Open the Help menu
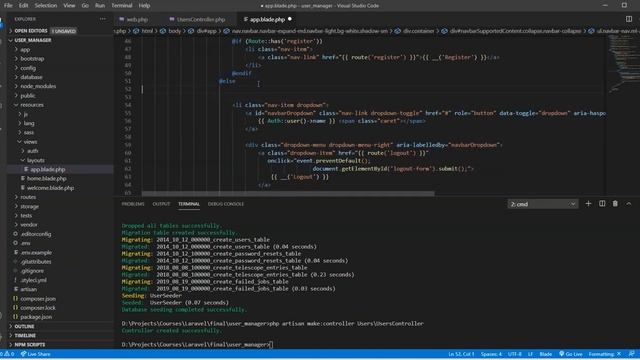The width and height of the screenshot is (640, 360). (x=144, y=6)
